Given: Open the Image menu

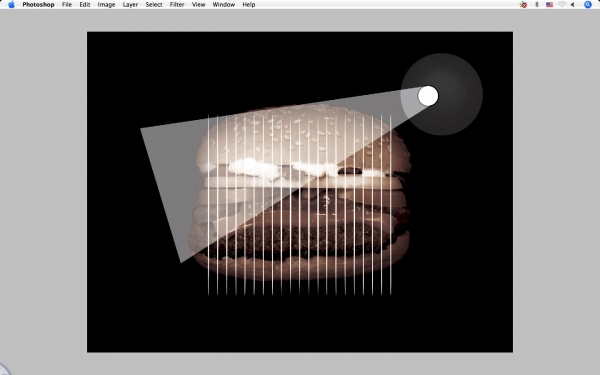Looking at the screenshot, I should (106, 5).
